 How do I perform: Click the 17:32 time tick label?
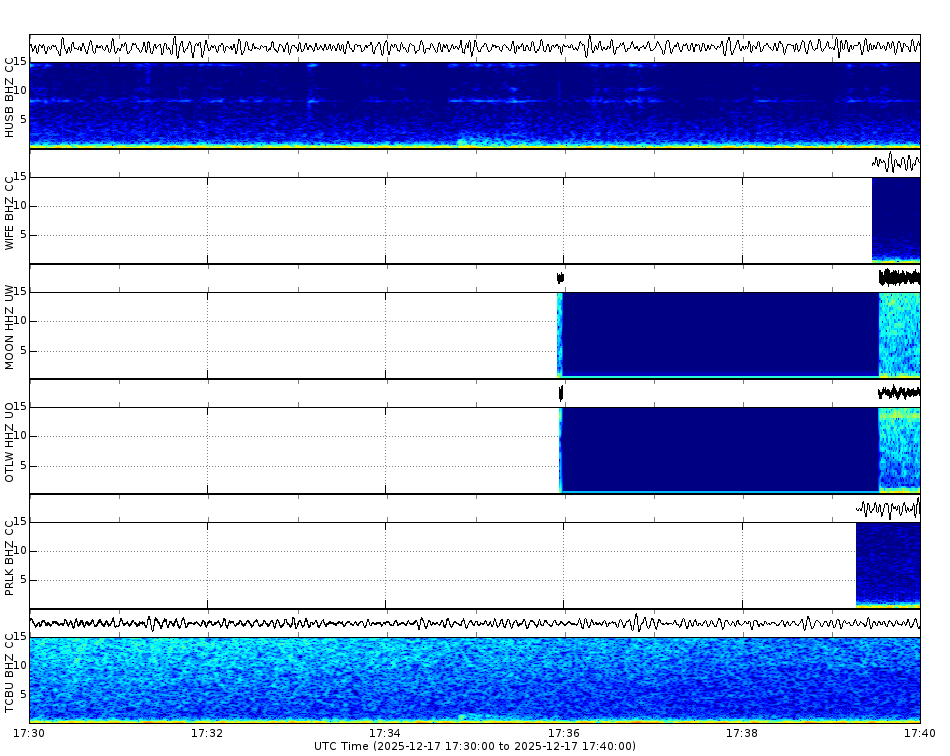tap(207, 733)
